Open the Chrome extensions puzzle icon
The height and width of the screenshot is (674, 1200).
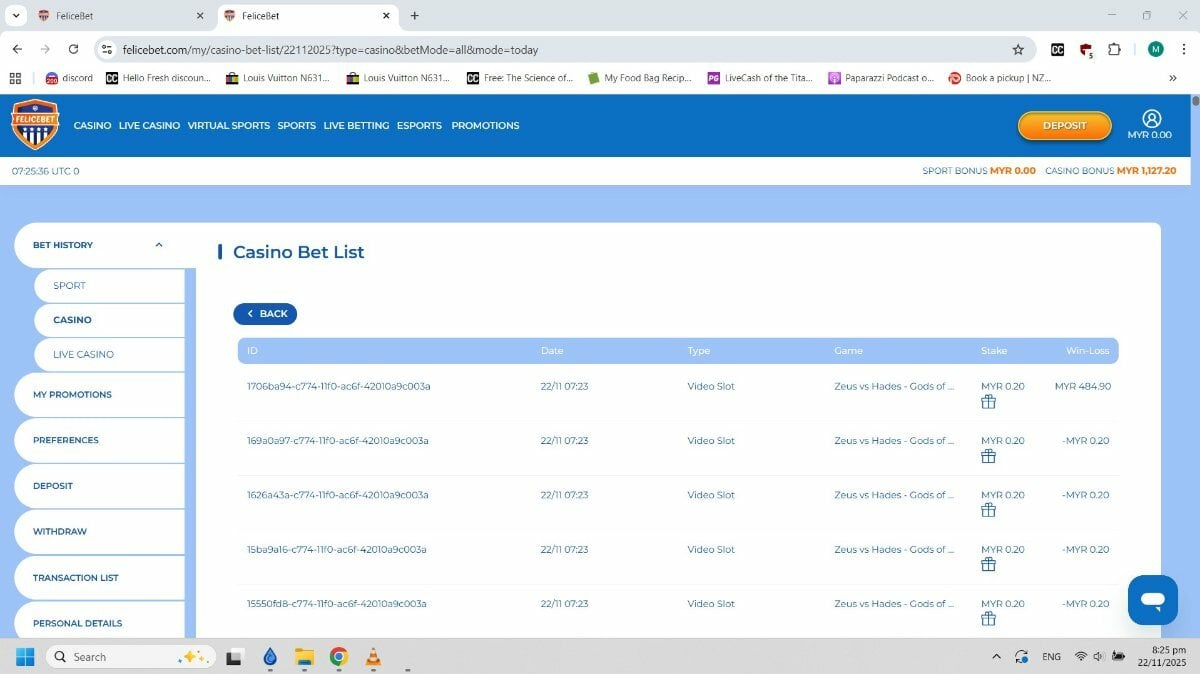[1114, 49]
